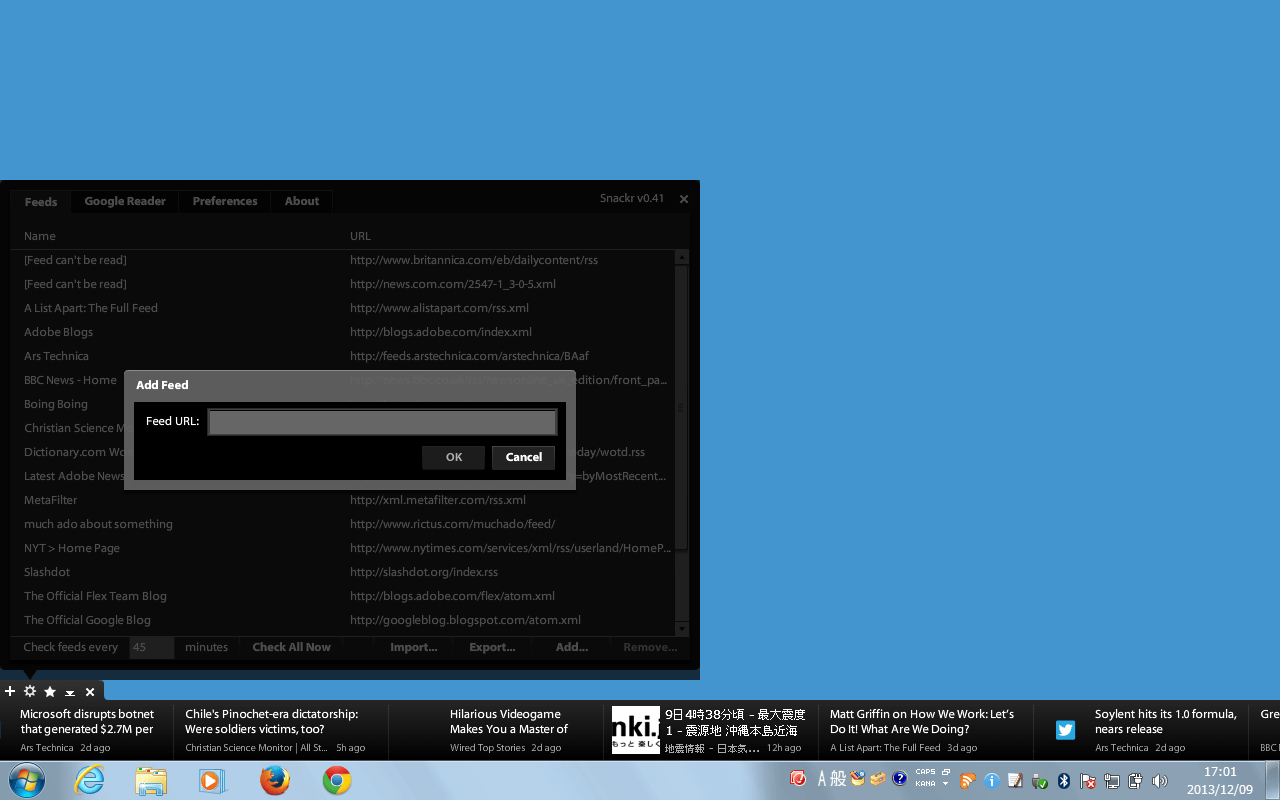Switch to the Google Reader tab
Image resolution: width=1280 pixels, height=800 pixels.
tap(125, 201)
